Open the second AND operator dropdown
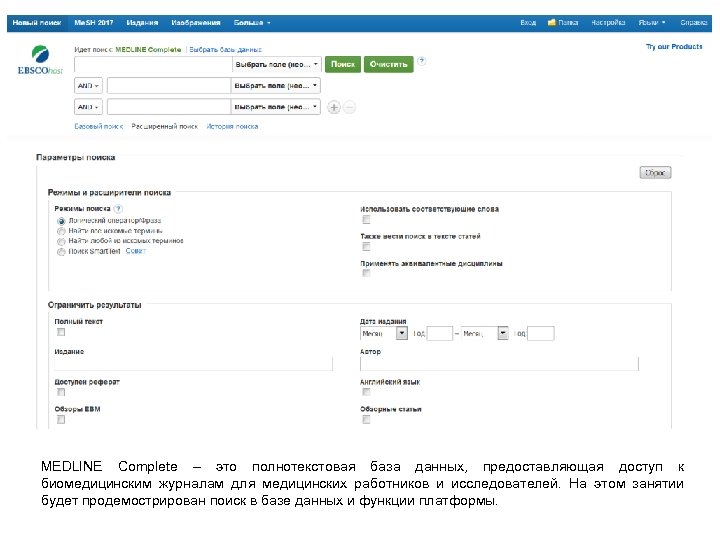 [88, 107]
